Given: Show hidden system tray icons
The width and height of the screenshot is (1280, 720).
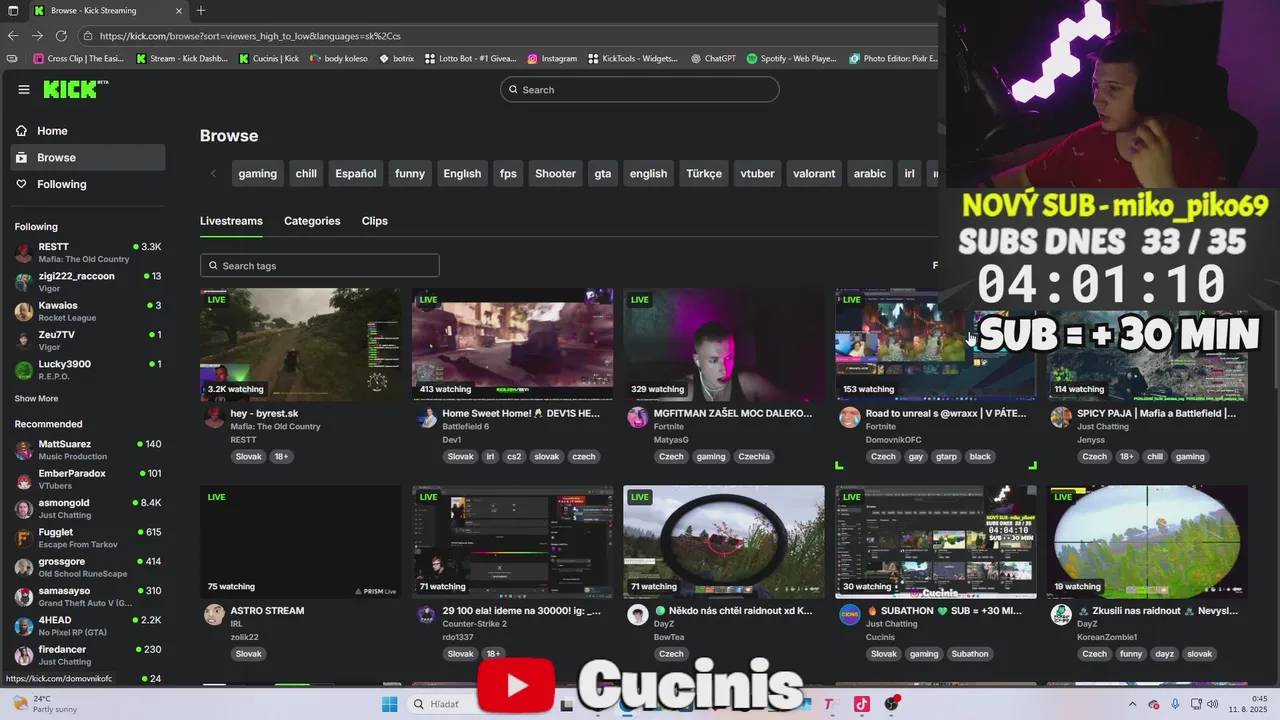Looking at the screenshot, I should click(1132, 704).
